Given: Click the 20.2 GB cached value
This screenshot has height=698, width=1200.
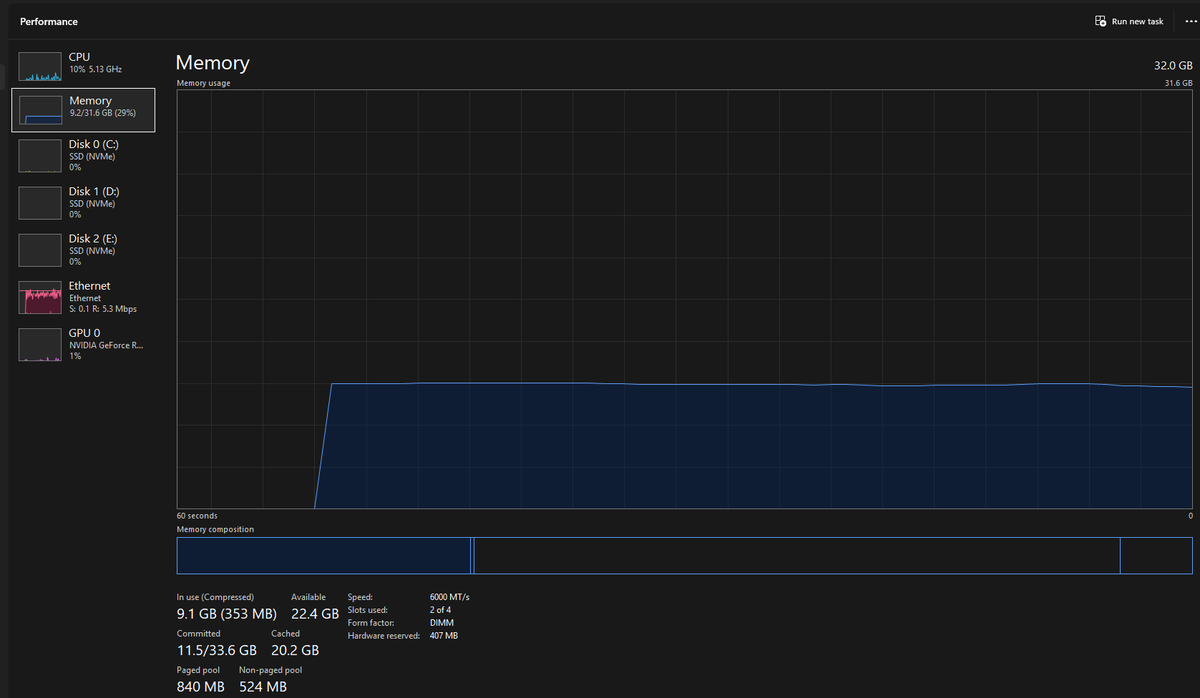Looking at the screenshot, I should 295,651.
